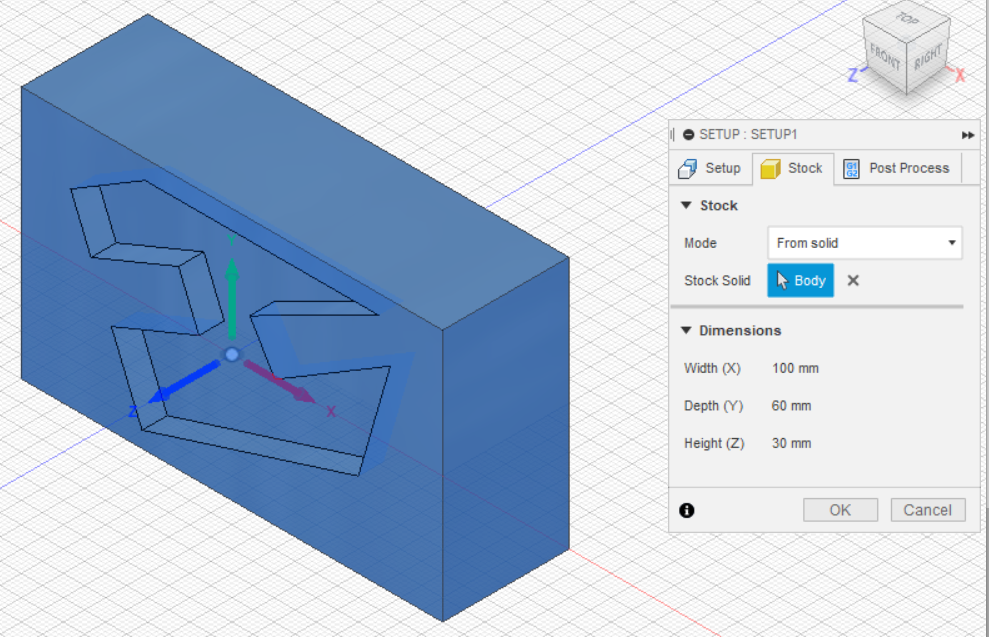989x637 pixels.
Task: Click the RIGHT face of the view cube
Action: coord(927,58)
